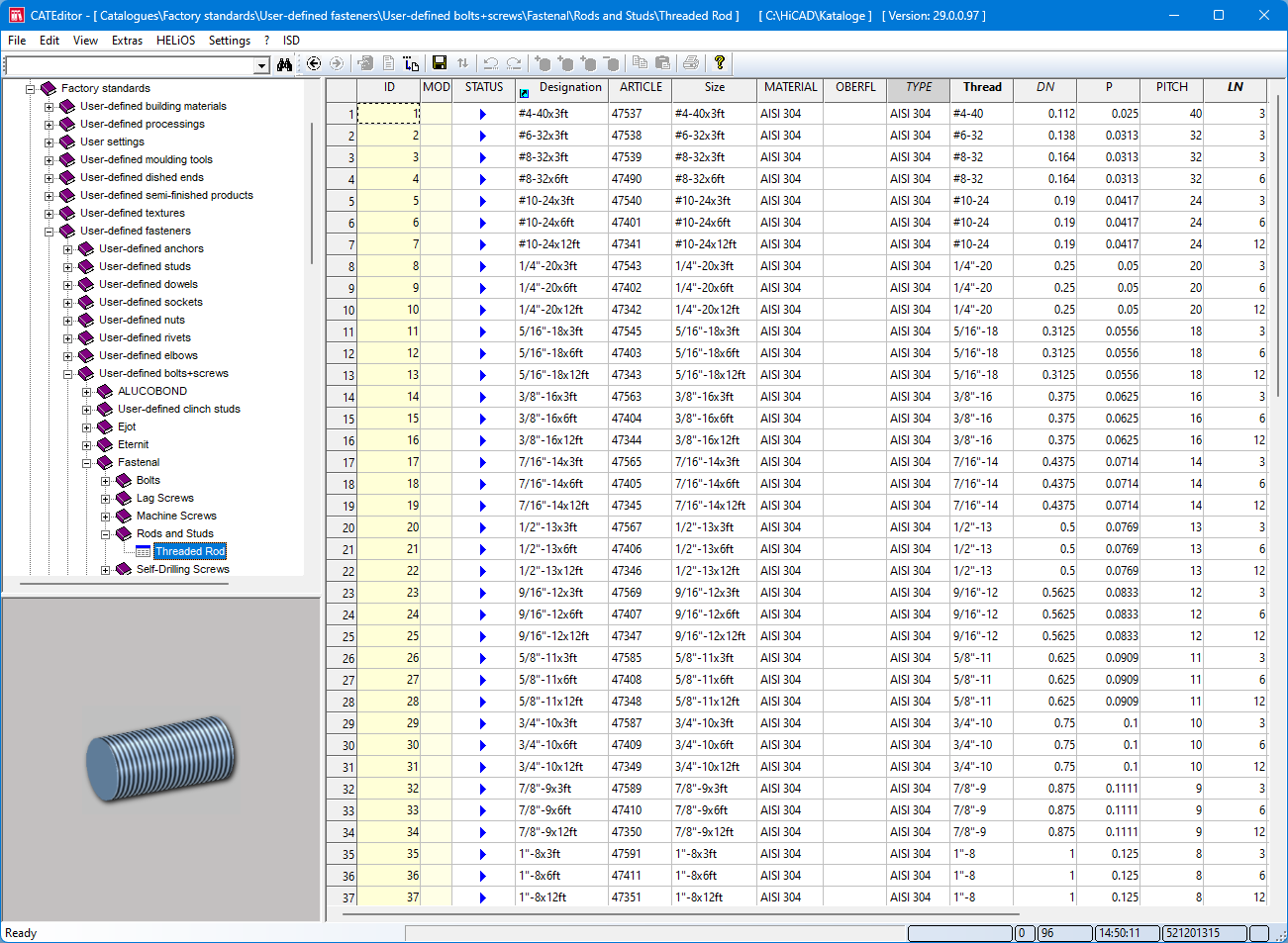Click the table horizontal scrollbar
Image resolution: width=1288 pixels, height=943 pixels.
tap(681, 915)
